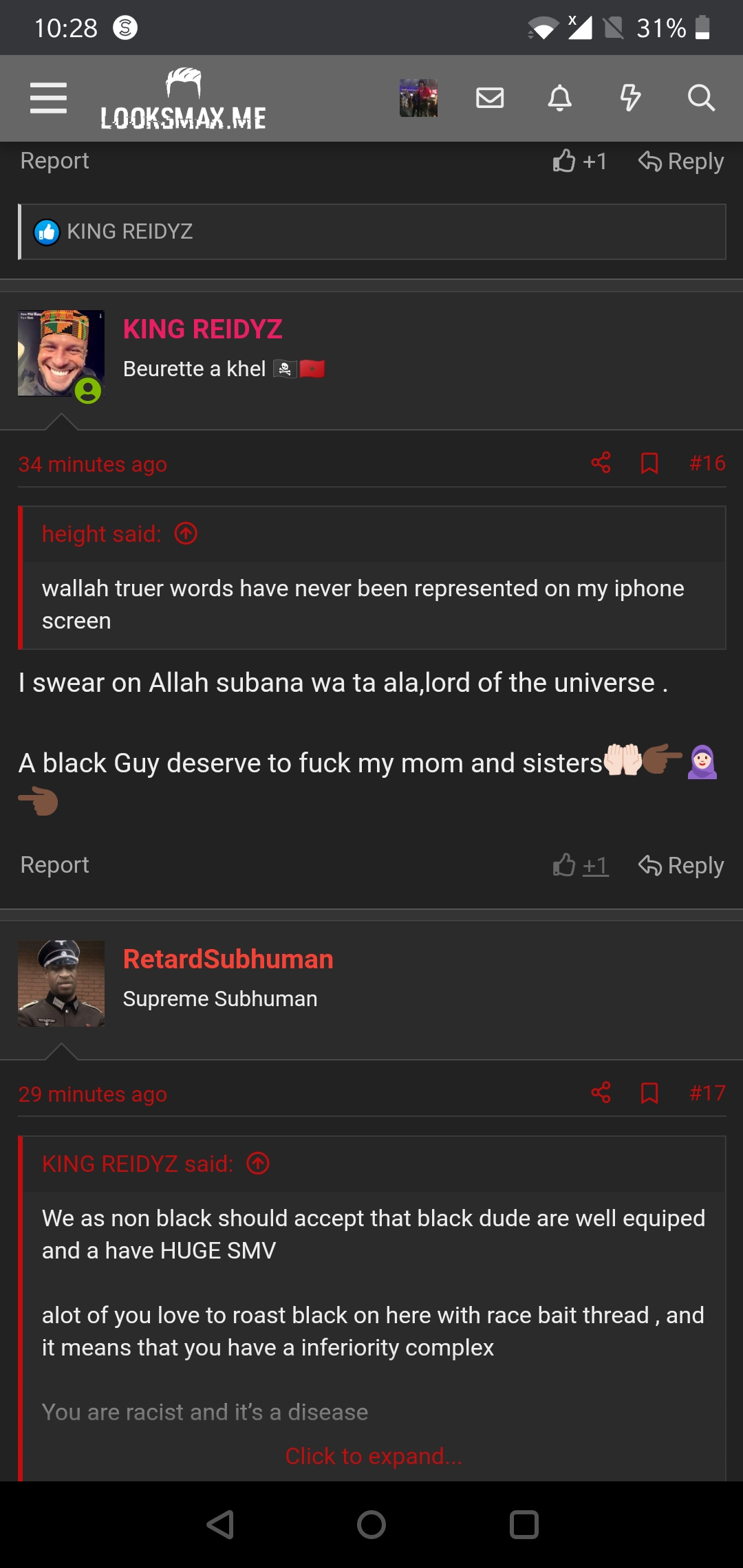743x1568 pixels.
Task: Reply to KING REIDYZ's post
Action: (x=681, y=865)
